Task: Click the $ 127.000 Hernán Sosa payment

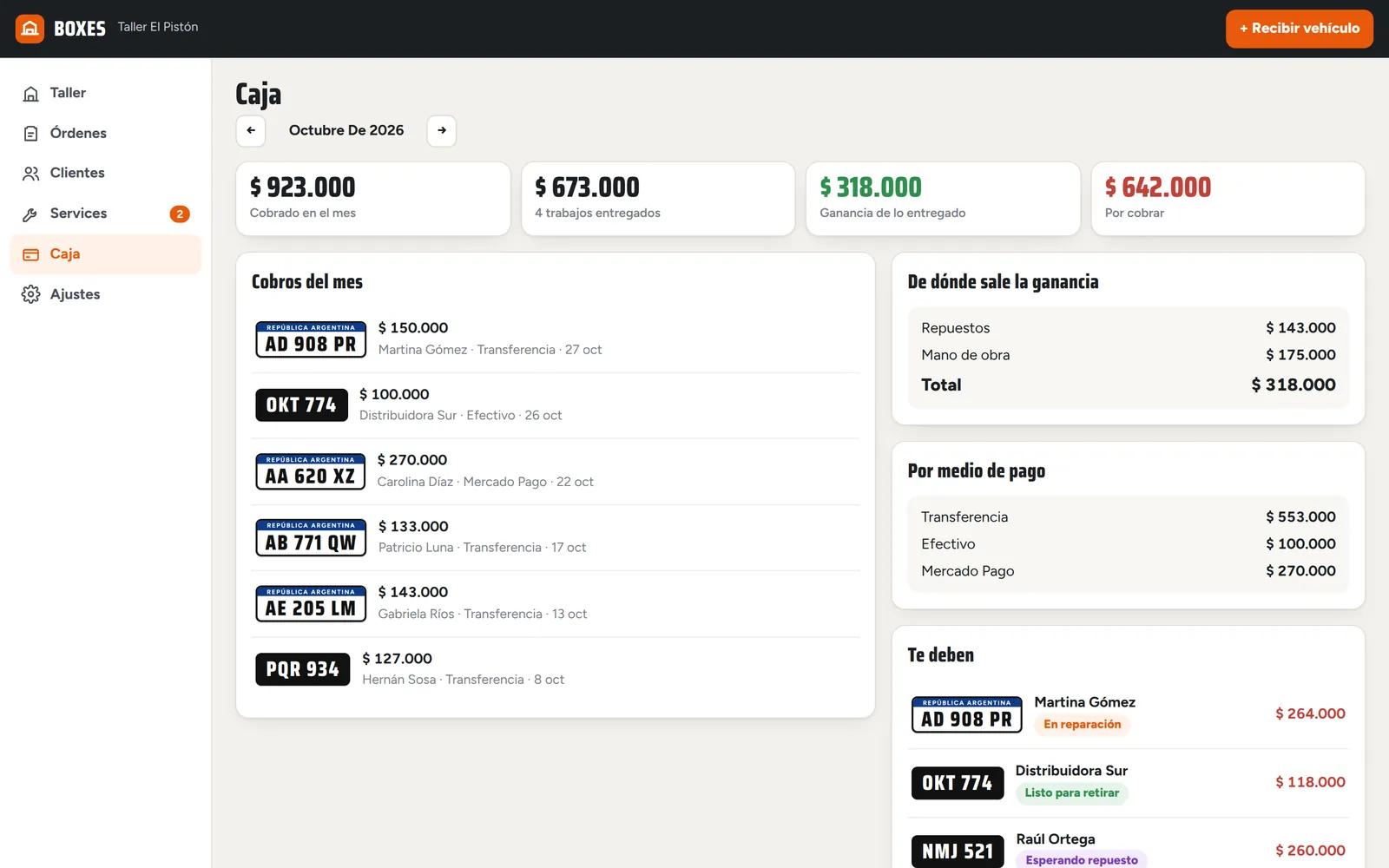Action: tap(556, 669)
